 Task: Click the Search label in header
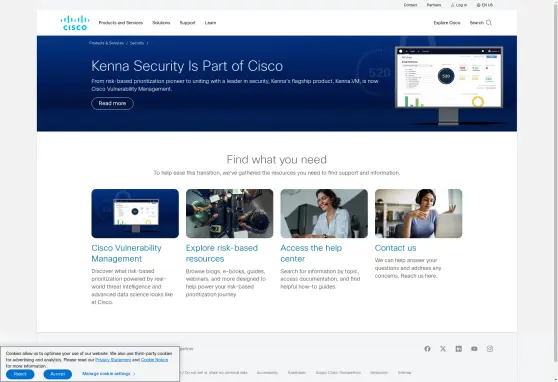click(x=477, y=23)
